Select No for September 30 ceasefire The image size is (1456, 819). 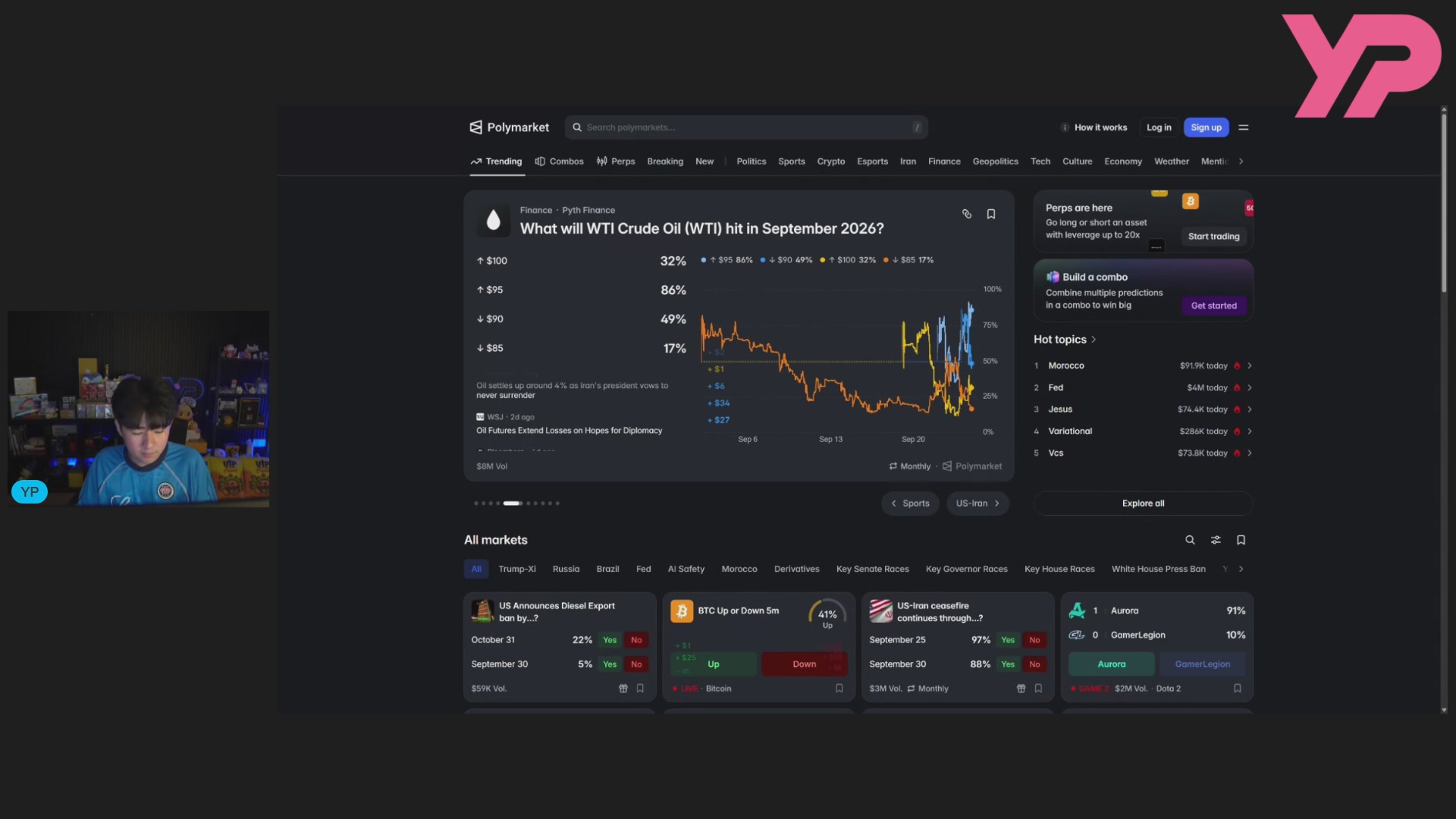point(1034,664)
